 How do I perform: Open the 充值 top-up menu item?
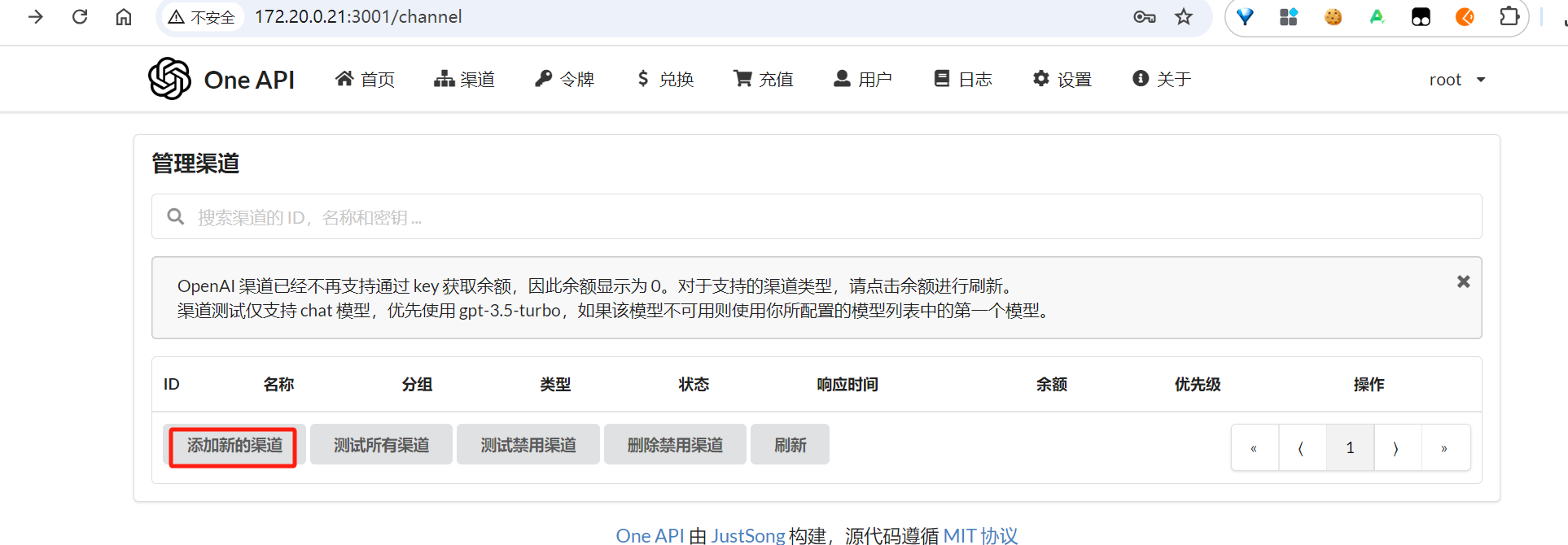point(763,79)
